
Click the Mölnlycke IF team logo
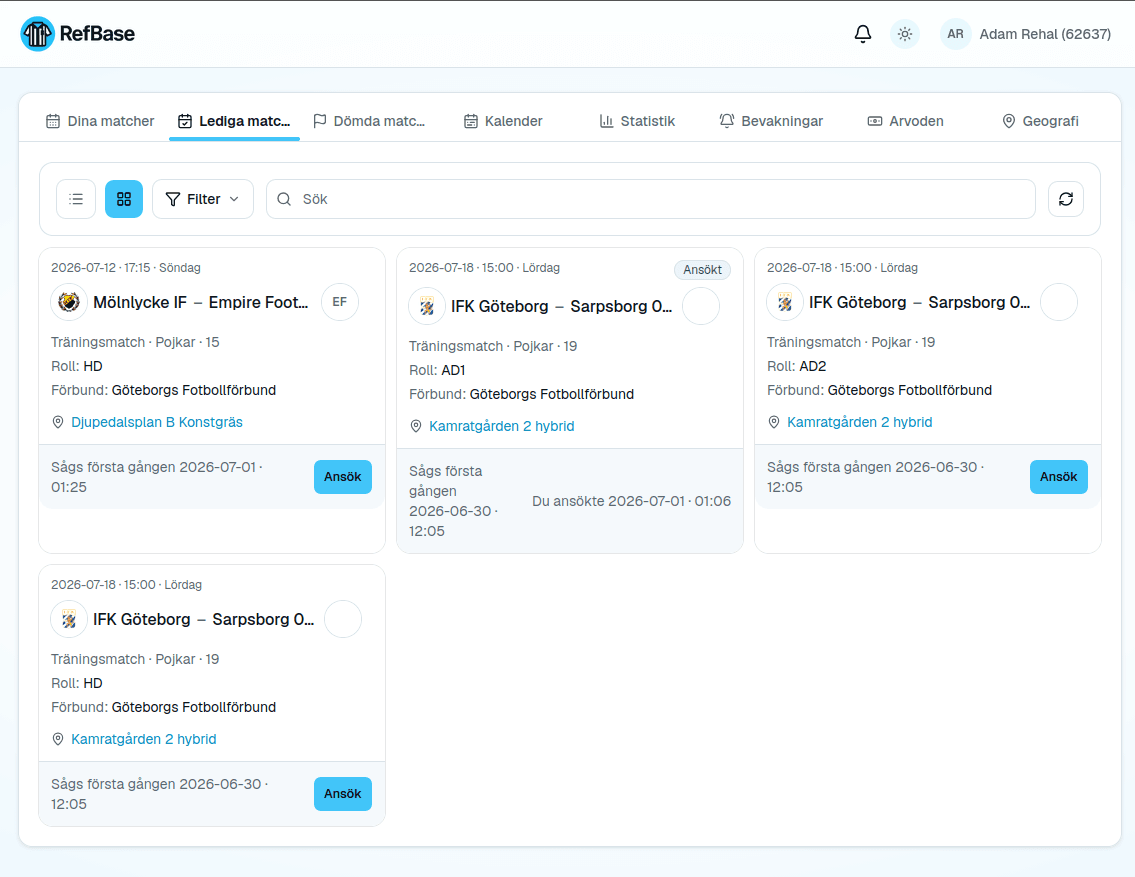tap(69, 302)
